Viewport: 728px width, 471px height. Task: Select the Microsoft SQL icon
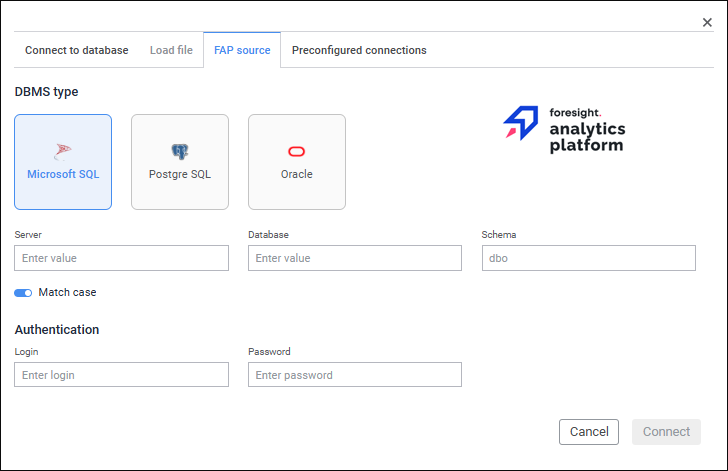pos(63,151)
